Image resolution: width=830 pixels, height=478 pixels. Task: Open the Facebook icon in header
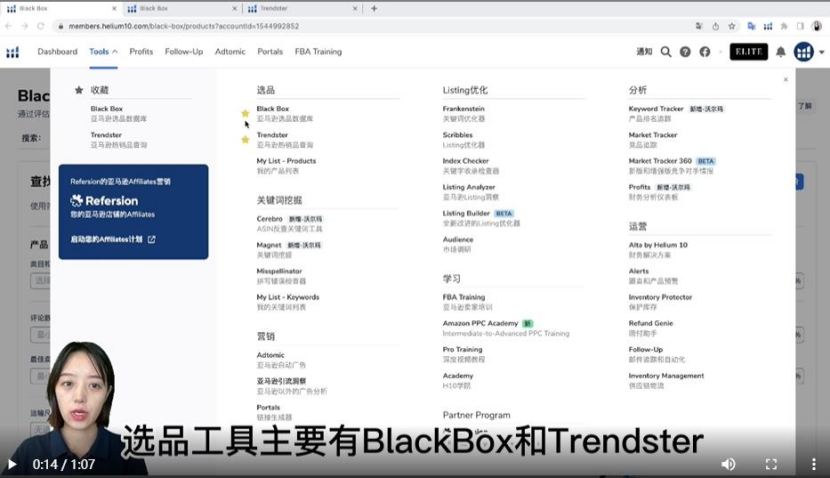(705, 52)
